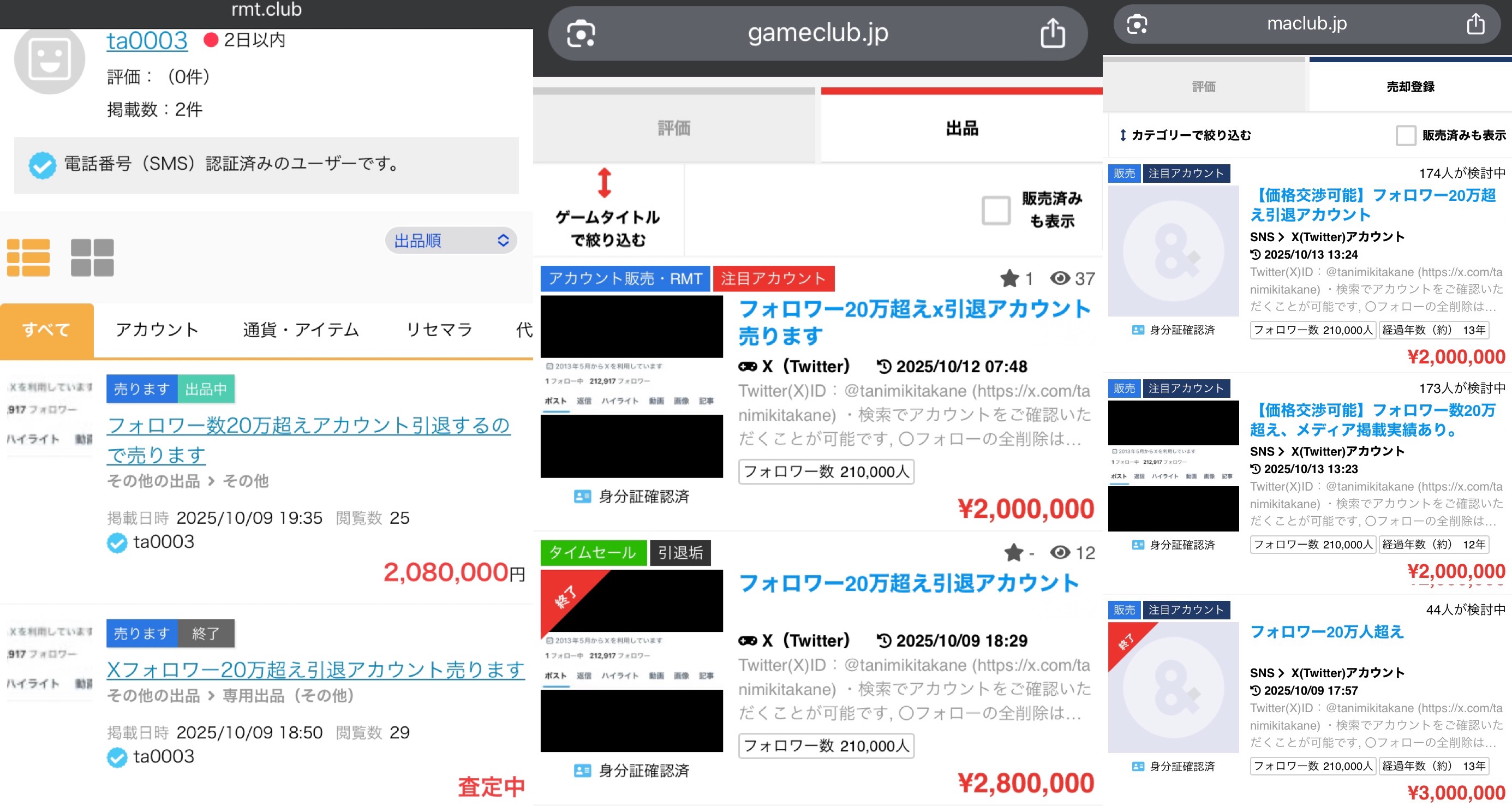Expand カテゴリーで絞り込む filter

click(x=1186, y=135)
